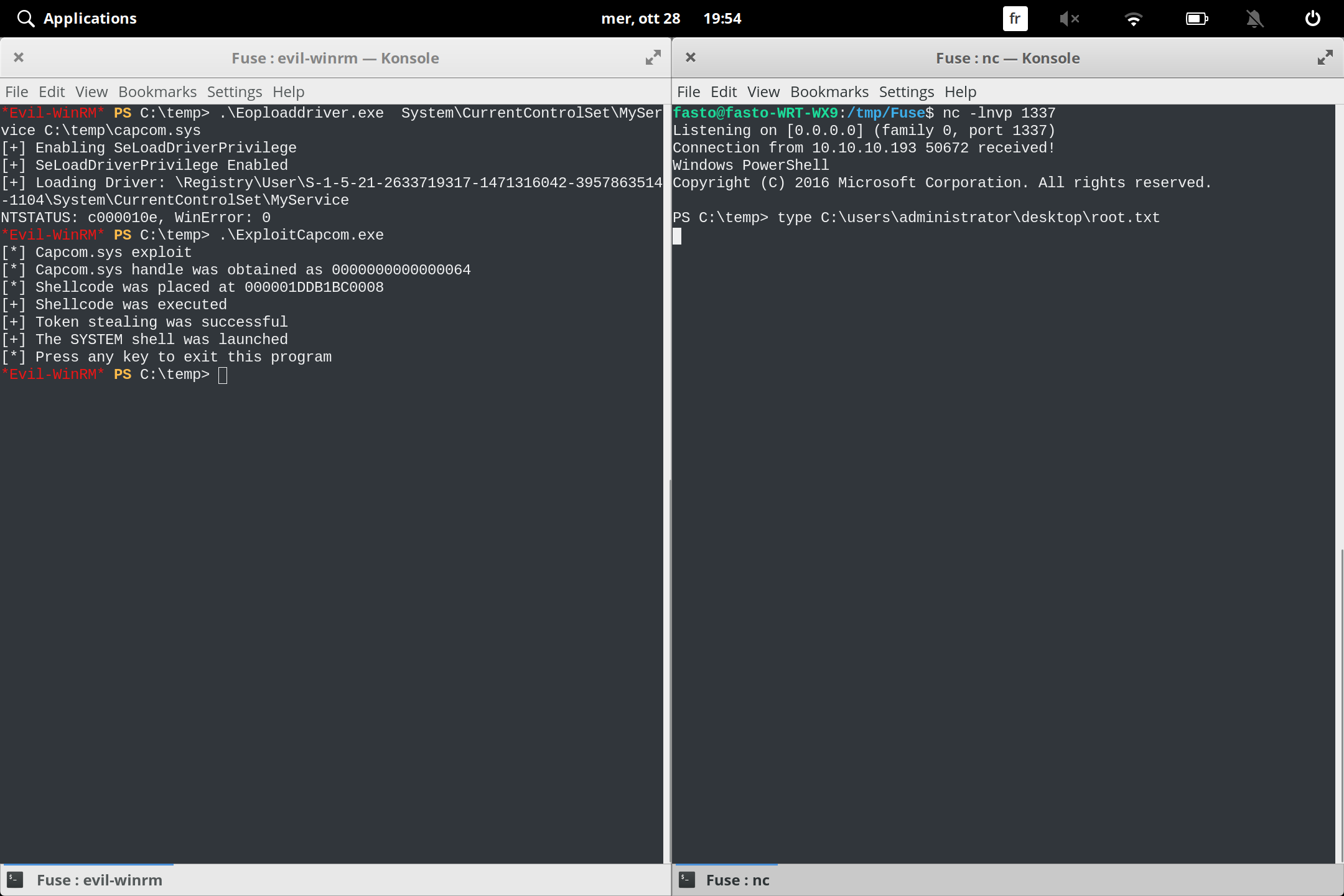
Task: Open the muted volume indicator
Action: pos(1069,19)
